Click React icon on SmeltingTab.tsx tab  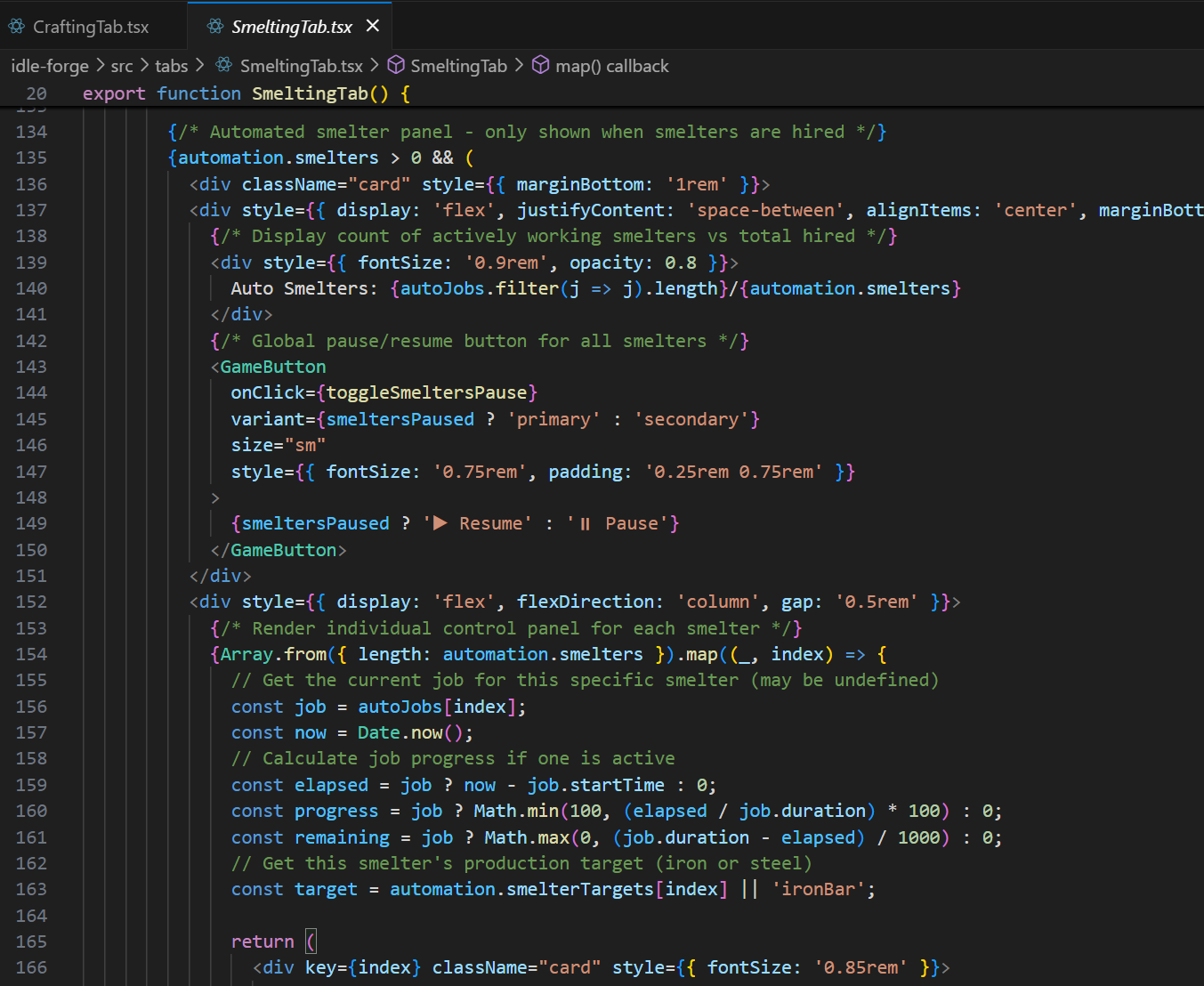coord(215,27)
